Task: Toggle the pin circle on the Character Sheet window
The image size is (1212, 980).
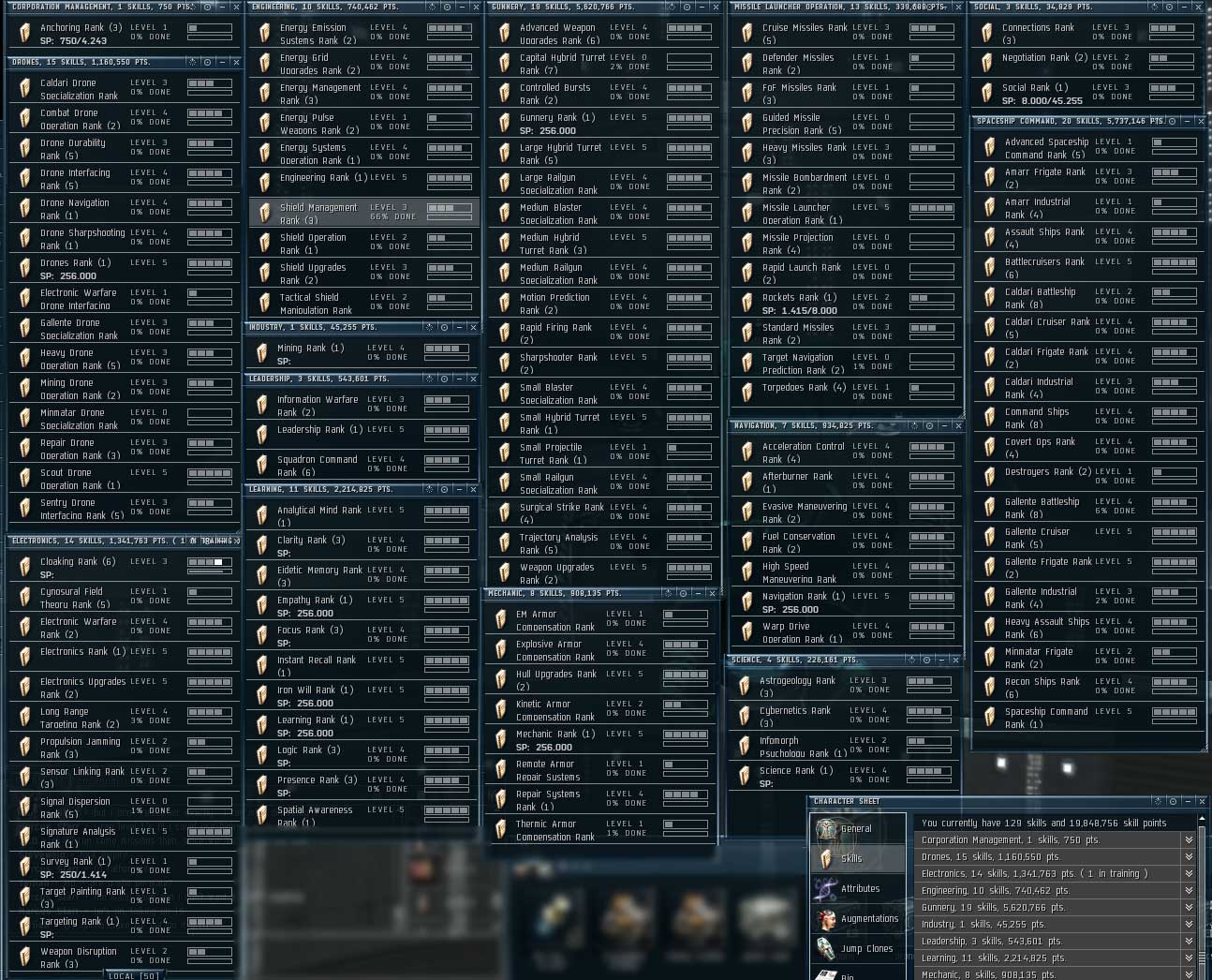Action: (x=1175, y=801)
